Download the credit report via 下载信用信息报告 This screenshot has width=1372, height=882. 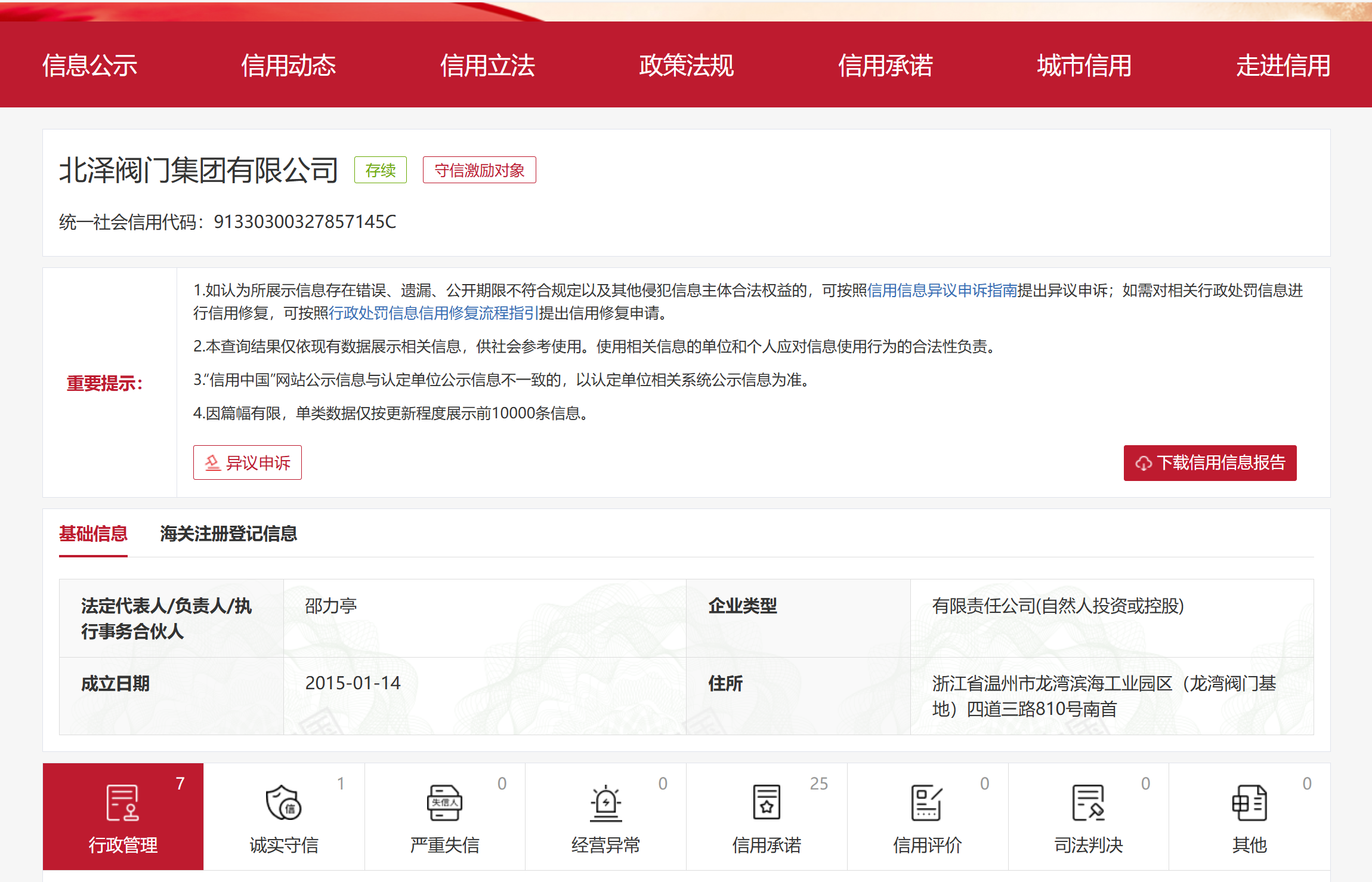(x=1210, y=462)
